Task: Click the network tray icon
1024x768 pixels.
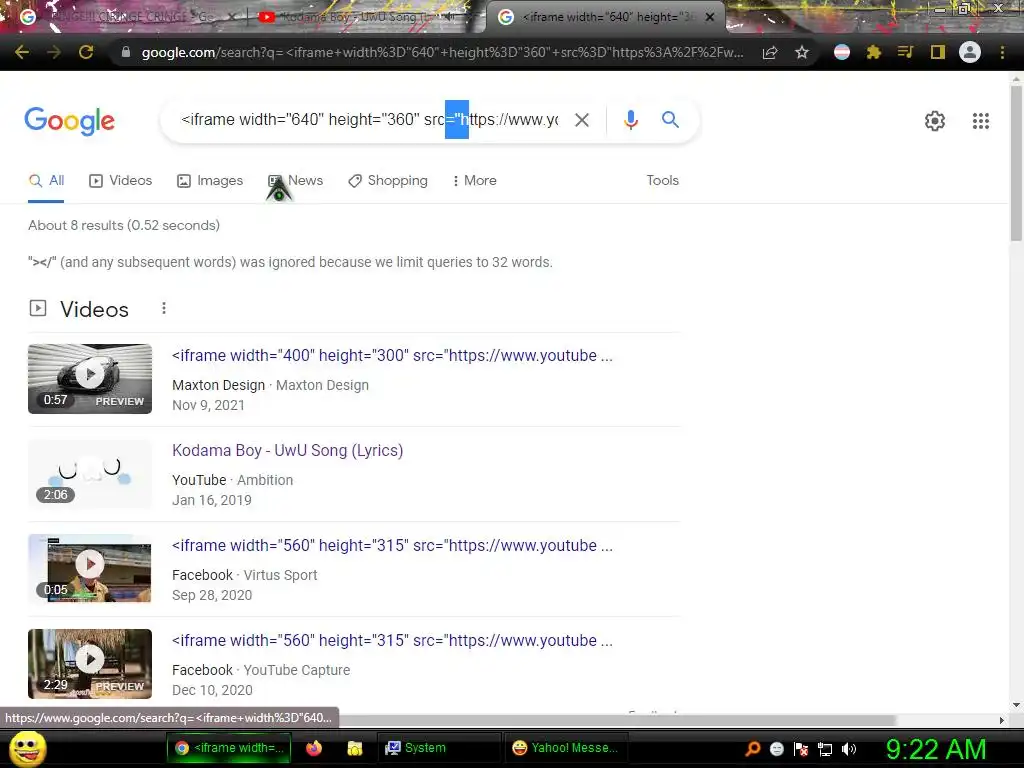Action: pyautogui.click(x=825, y=749)
